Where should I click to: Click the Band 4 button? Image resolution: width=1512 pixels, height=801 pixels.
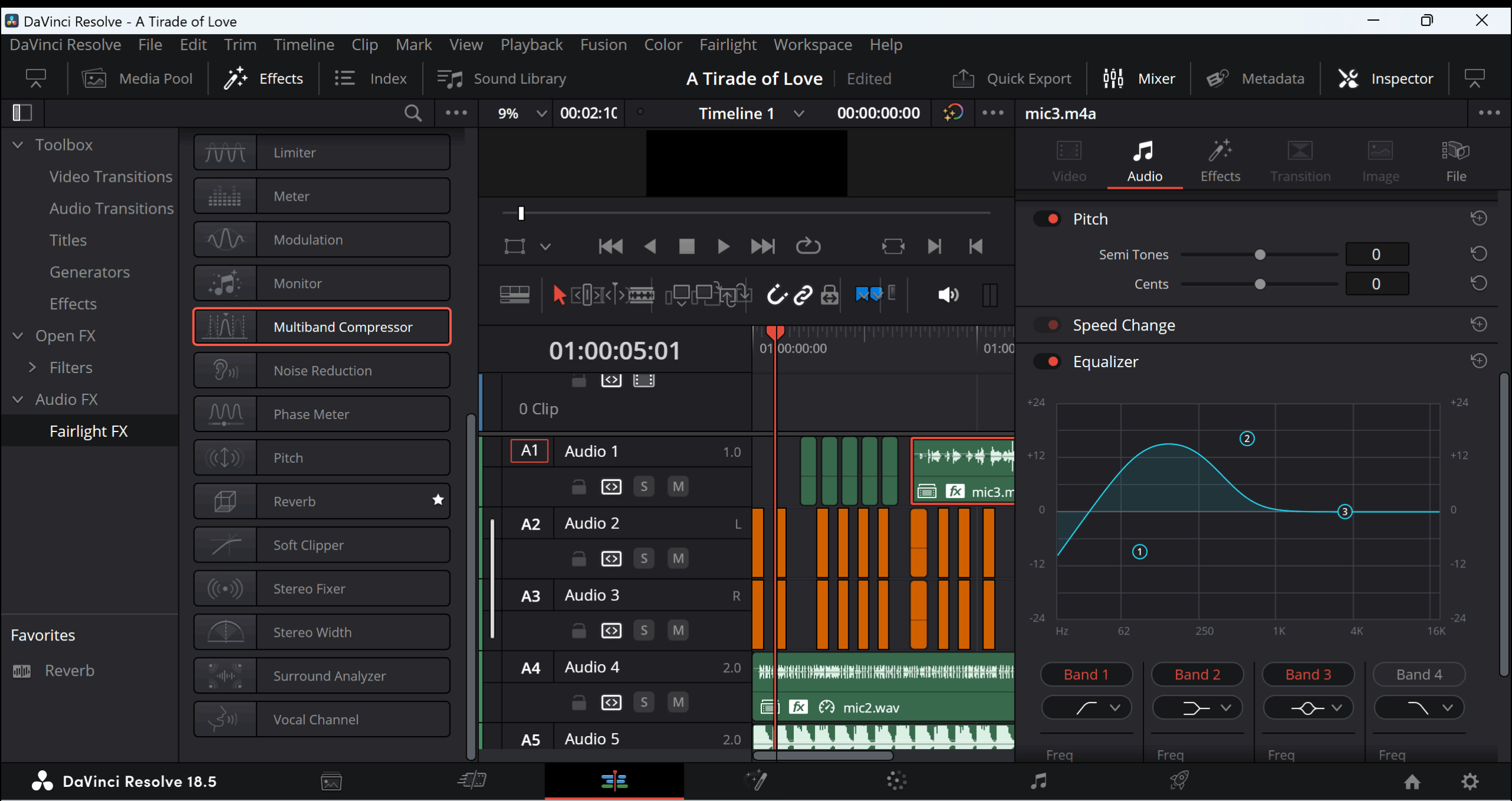point(1419,675)
